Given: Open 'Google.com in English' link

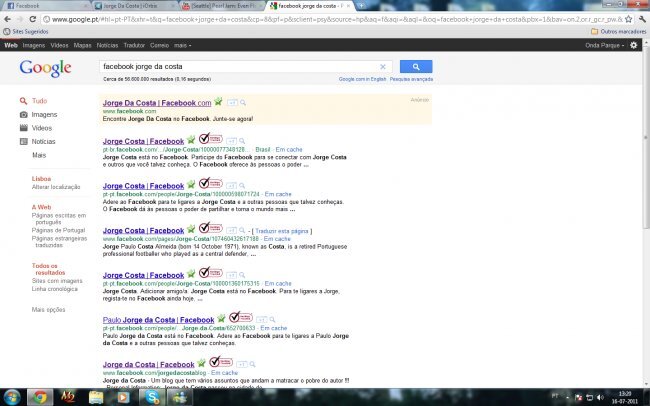Looking at the screenshot, I should click(362, 79).
